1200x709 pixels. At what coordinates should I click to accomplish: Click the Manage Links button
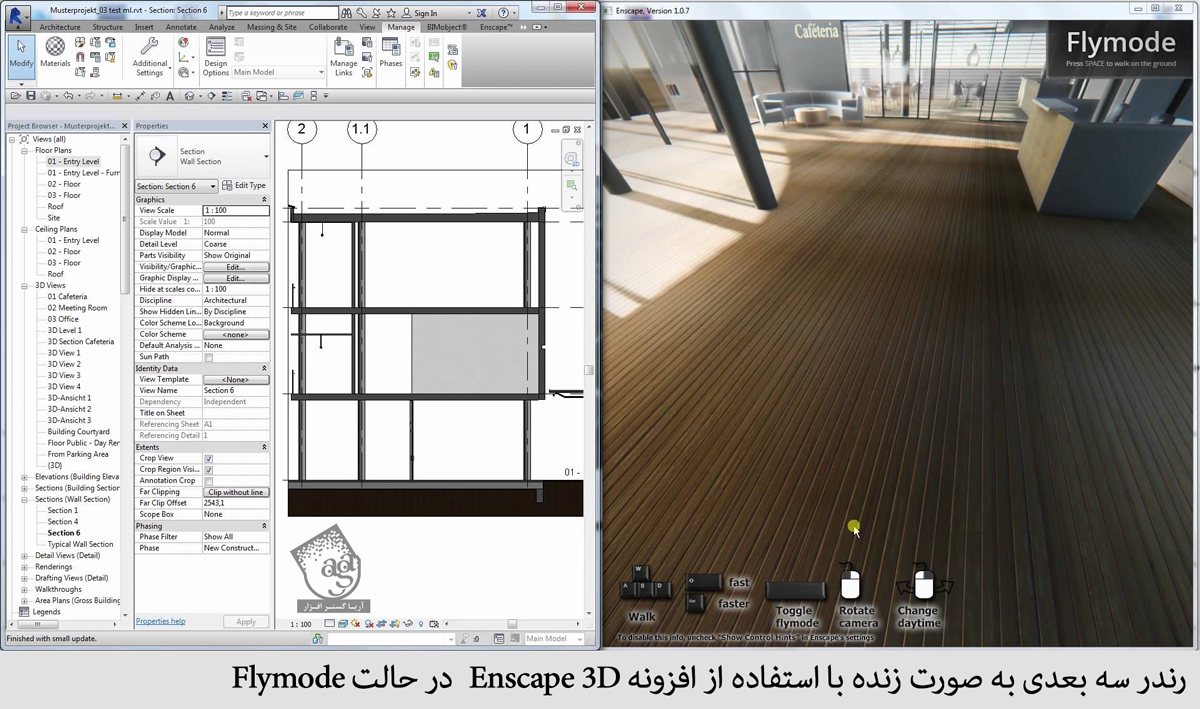344,58
